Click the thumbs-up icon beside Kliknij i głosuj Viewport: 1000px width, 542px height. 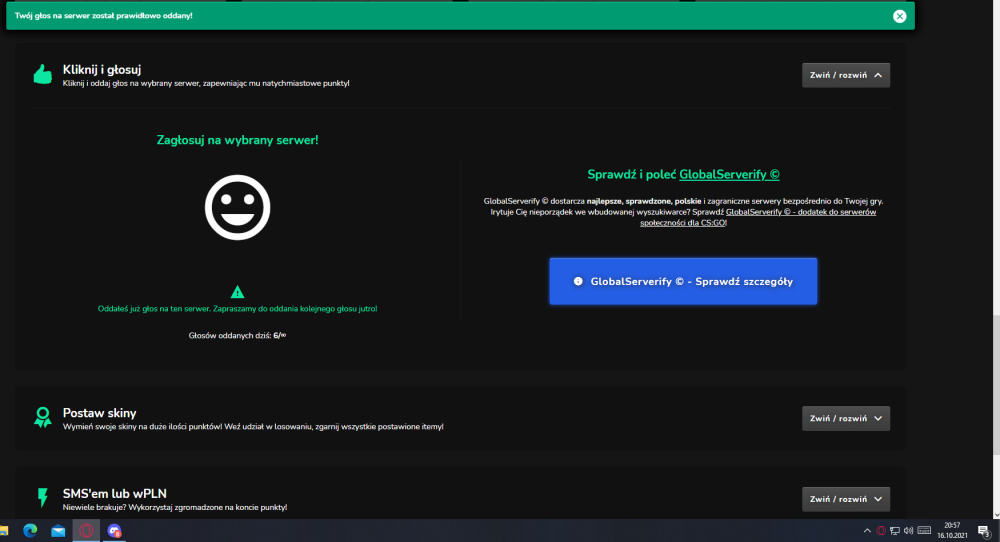43,74
